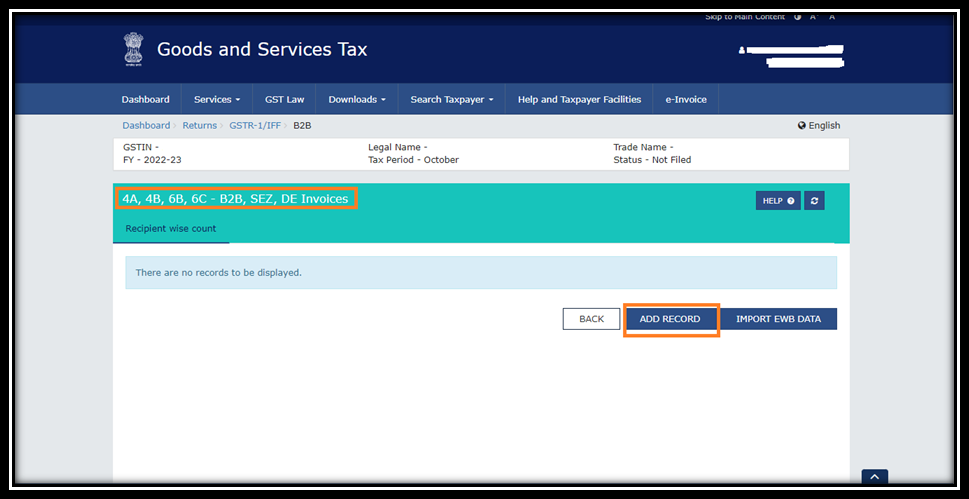The height and width of the screenshot is (499, 969).
Task: Follow the Dashboard breadcrumb link
Action: [146, 126]
